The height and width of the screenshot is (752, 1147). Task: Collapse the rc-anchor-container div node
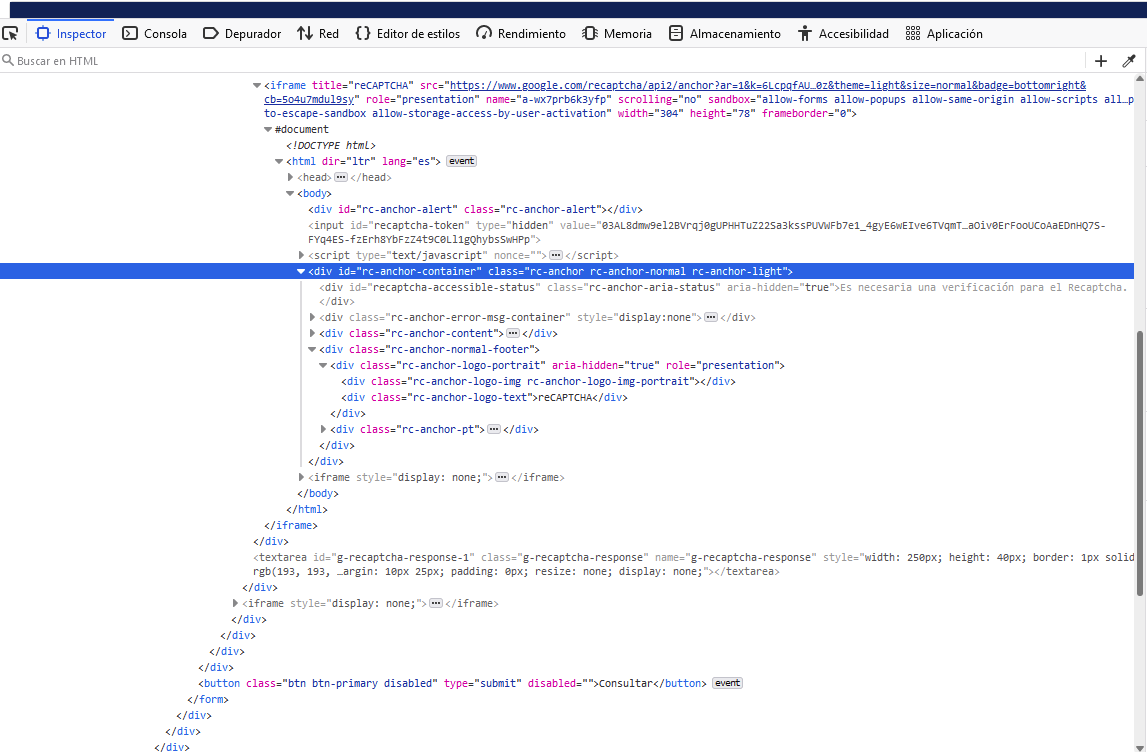pos(302,271)
